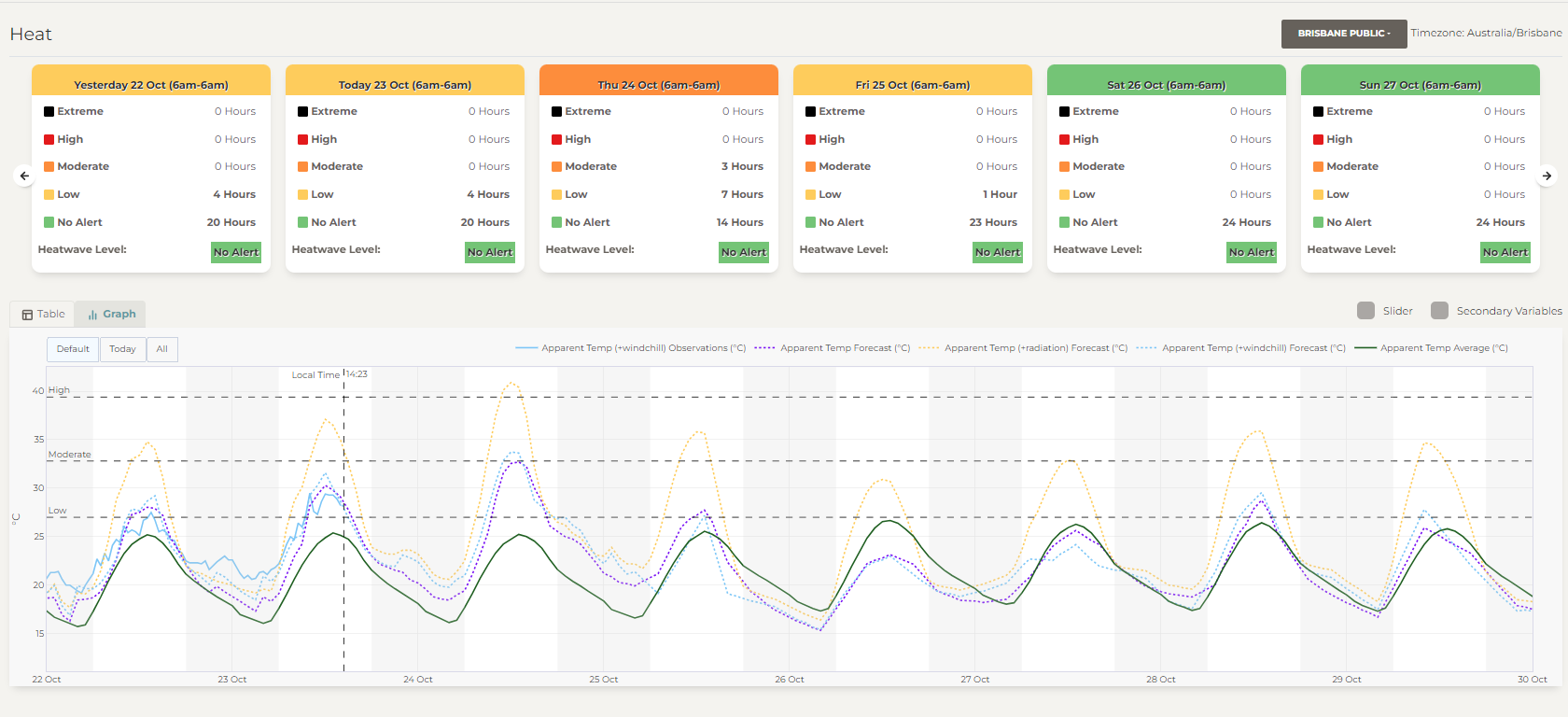Screen dimensions: 1568x717
Task: Click the Today range button
Action: tap(122, 349)
